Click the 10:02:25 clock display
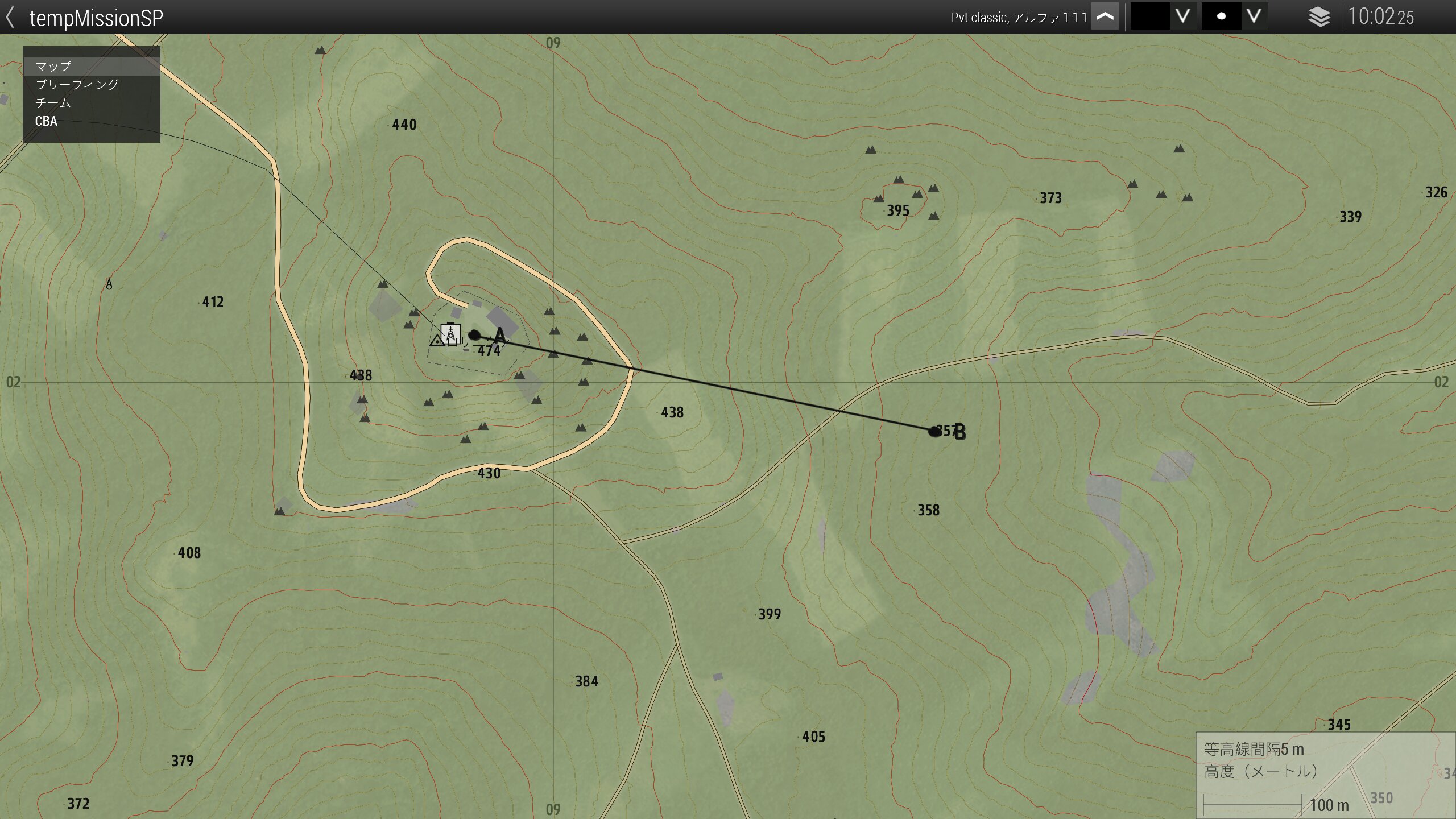Viewport: 1456px width, 819px height. click(1381, 17)
